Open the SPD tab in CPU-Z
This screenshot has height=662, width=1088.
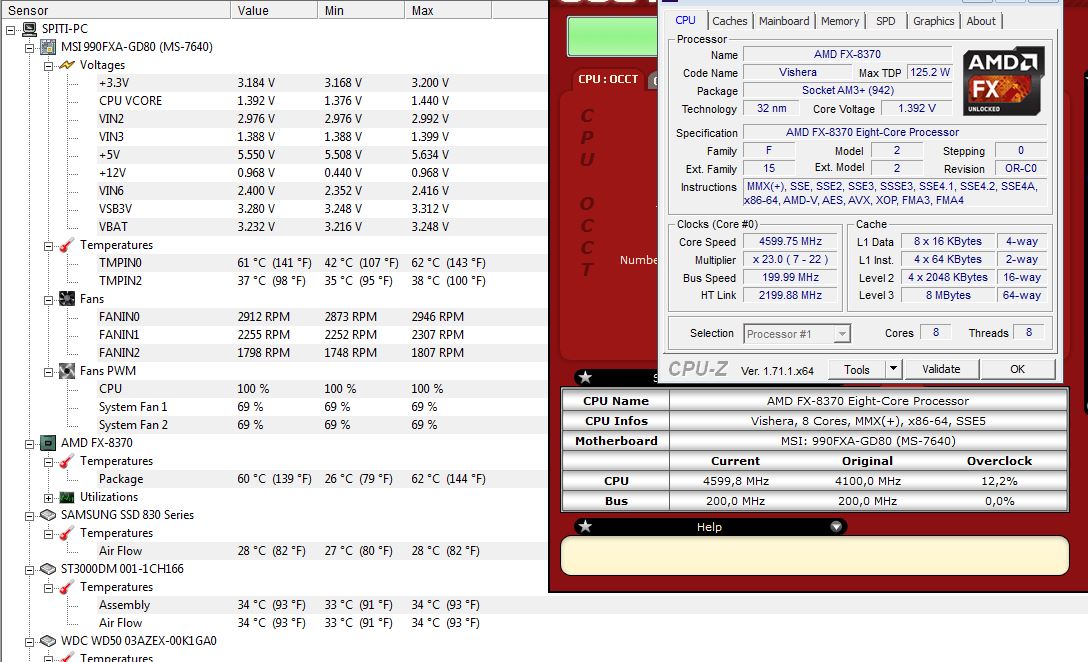pyautogui.click(x=885, y=21)
